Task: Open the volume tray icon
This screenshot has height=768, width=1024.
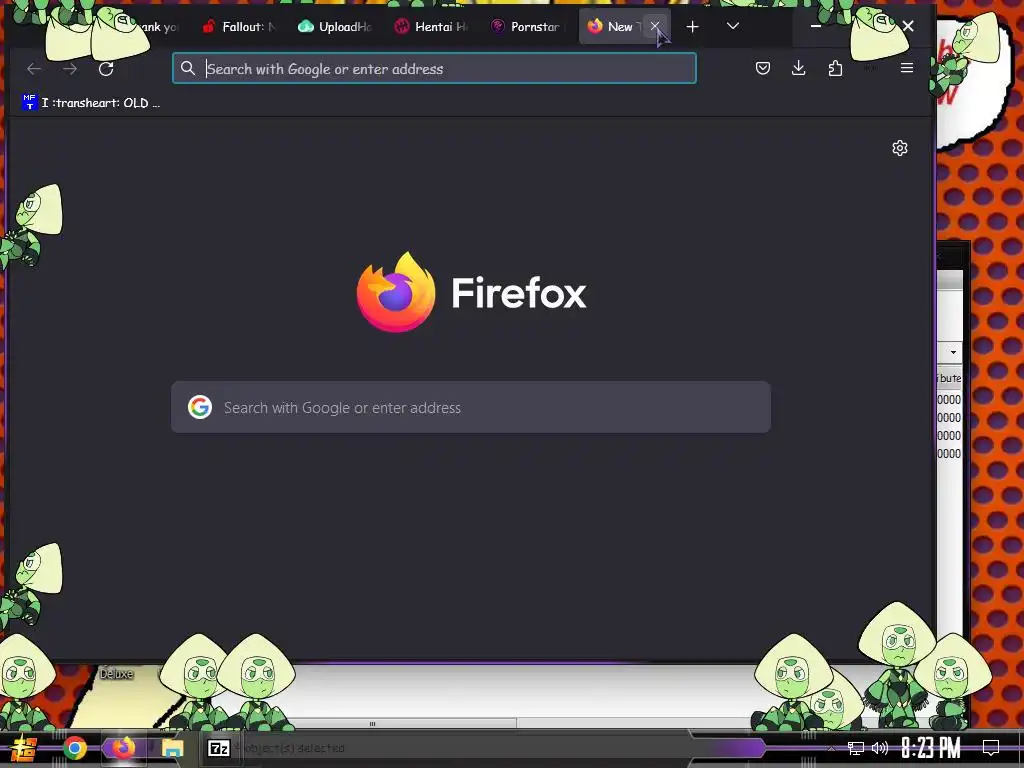Action: tap(880, 748)
